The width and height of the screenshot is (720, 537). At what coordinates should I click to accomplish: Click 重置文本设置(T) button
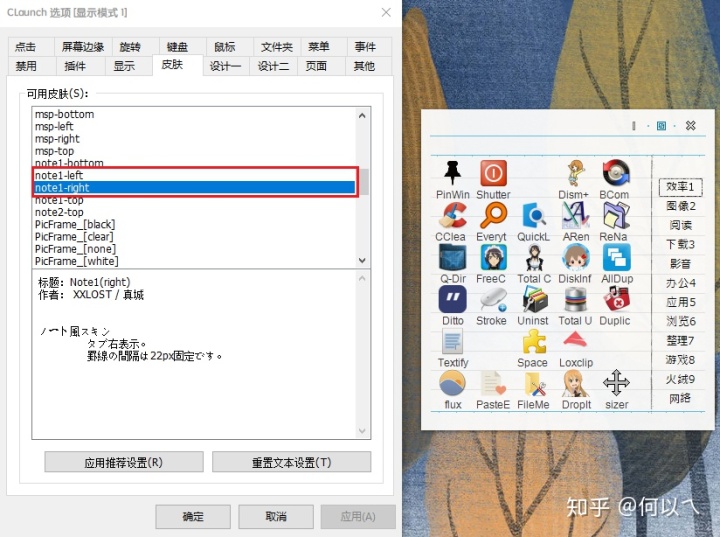point(291,462)
